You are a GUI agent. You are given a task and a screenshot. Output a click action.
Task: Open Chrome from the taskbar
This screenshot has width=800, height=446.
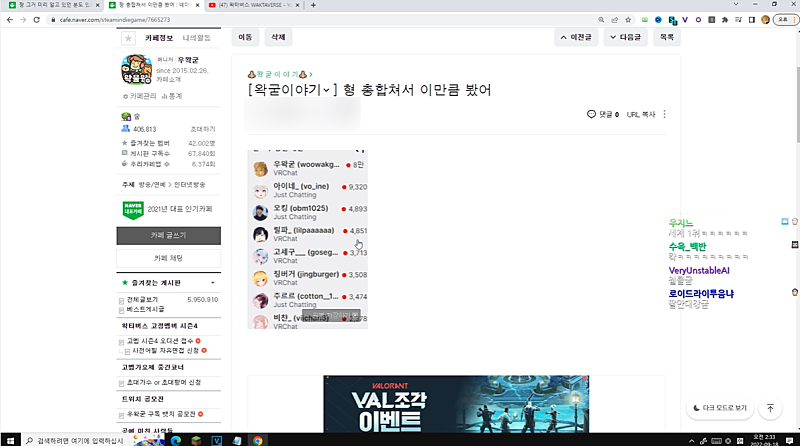coord(258,440)
